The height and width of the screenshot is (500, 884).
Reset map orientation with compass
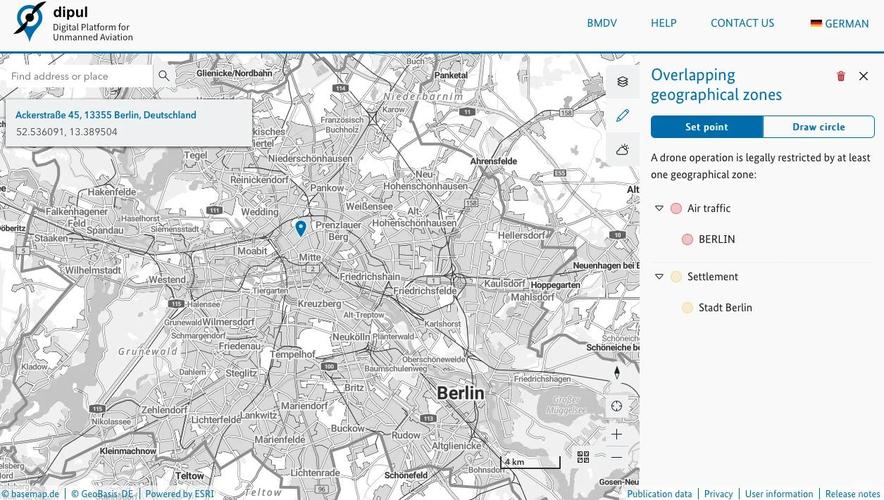point(617,372)
